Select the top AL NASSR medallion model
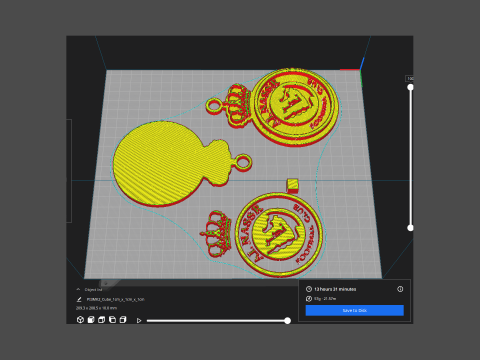The image size is (480, 360). pos(294,108)
